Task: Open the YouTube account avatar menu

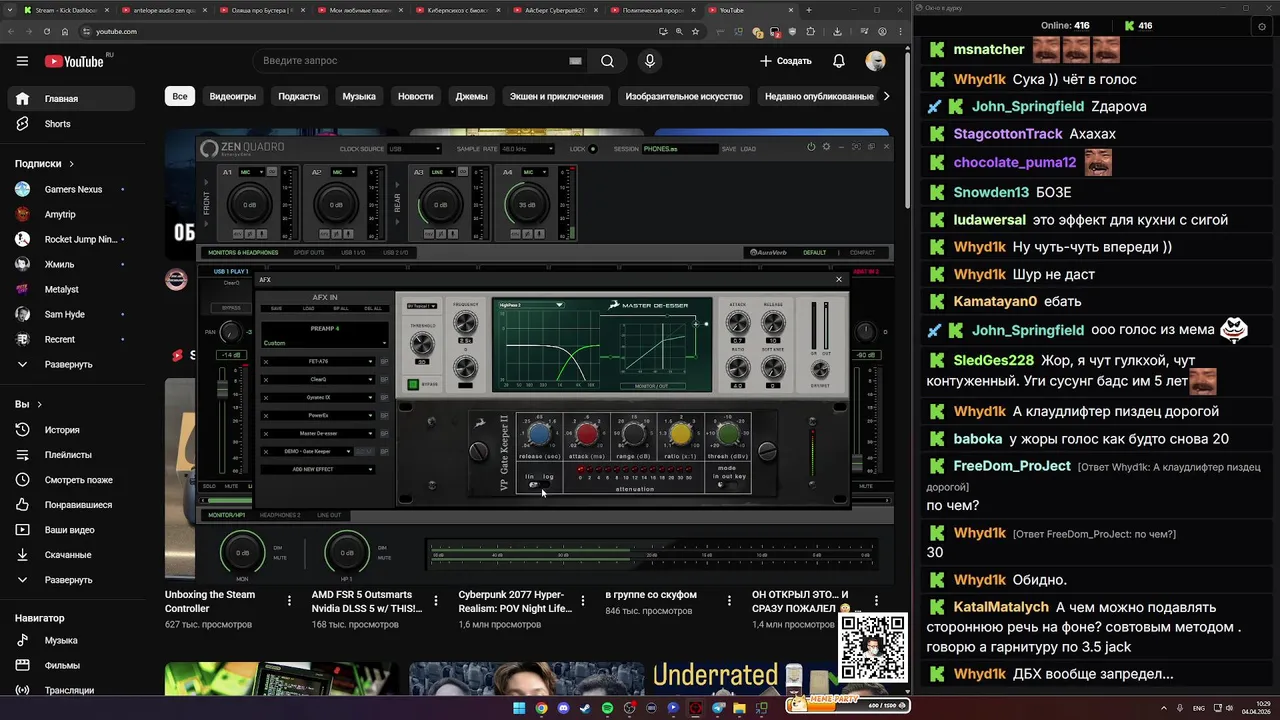Action: pyautogui.click(x=875, y=61)
